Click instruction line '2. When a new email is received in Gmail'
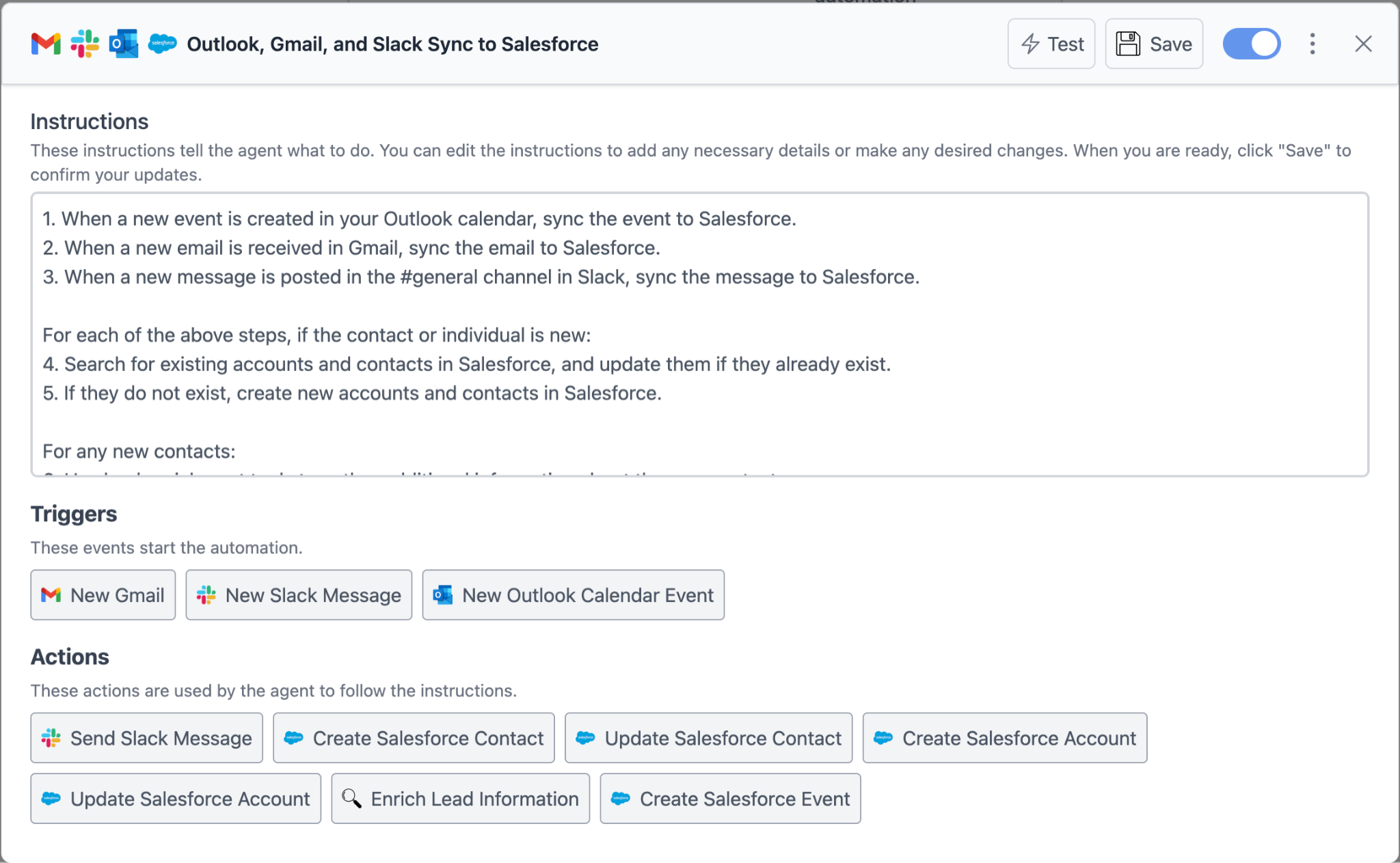Viewport: 1400px width, 863px height. (351, 248)
